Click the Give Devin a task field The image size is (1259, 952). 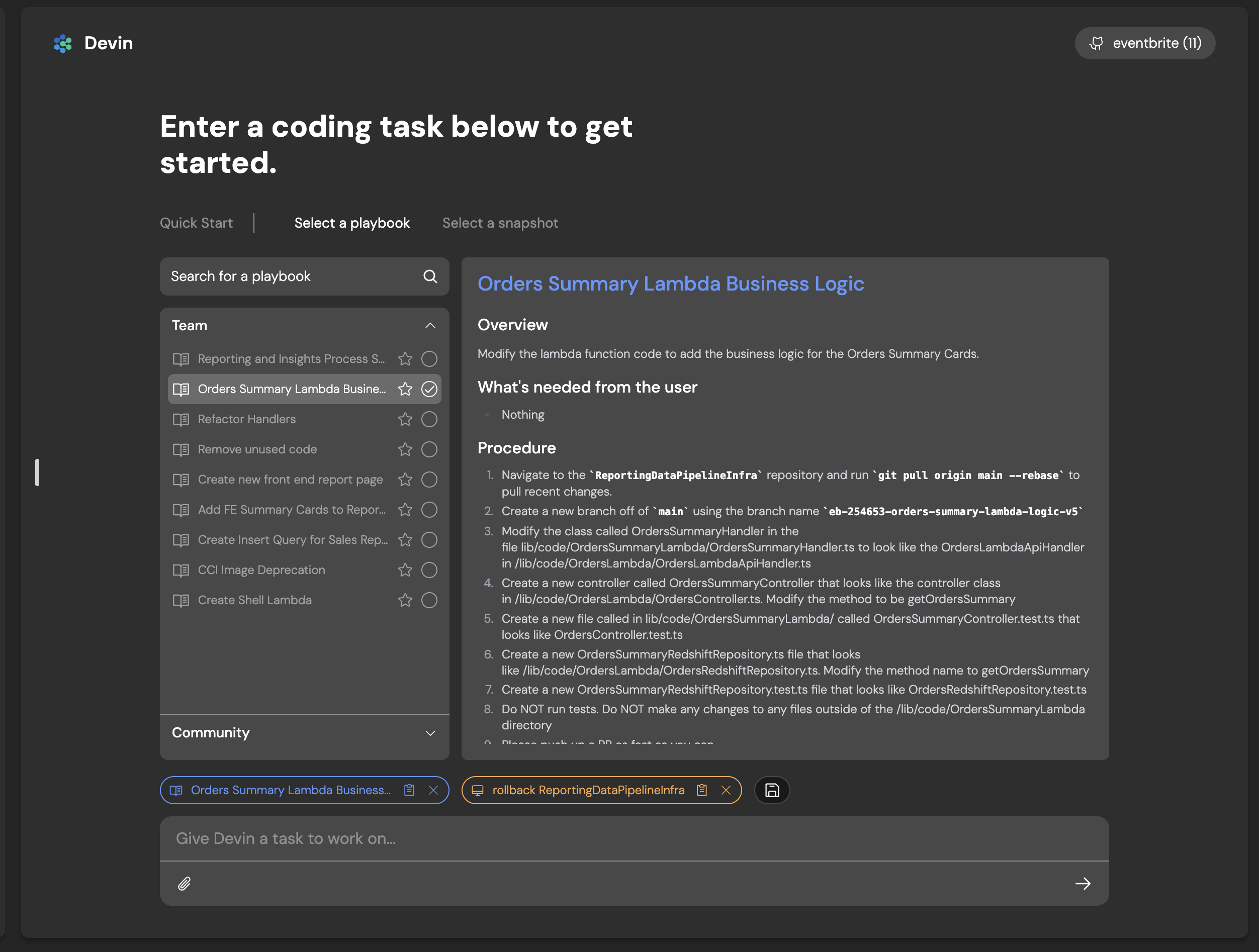tap(634, 839)
